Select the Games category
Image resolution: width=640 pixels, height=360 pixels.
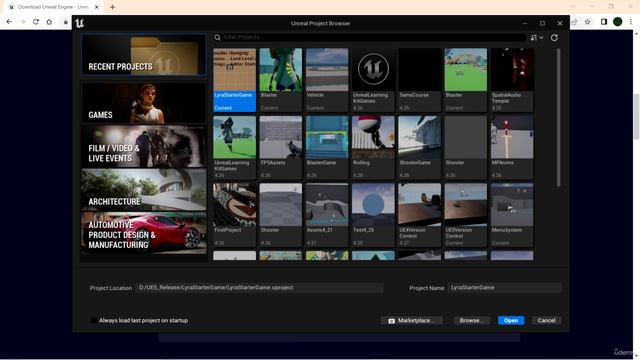(144, 103)
